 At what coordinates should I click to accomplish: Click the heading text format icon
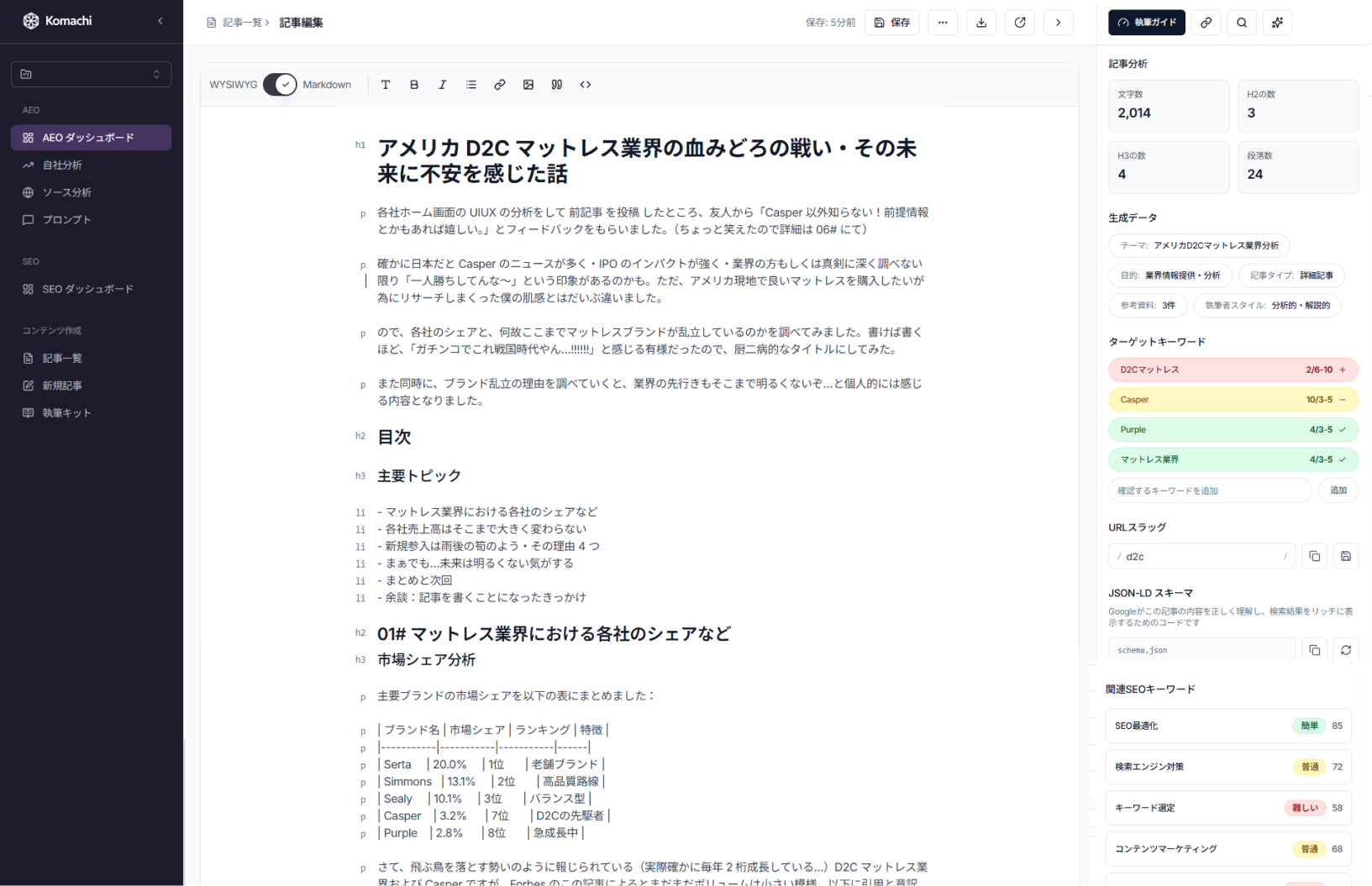click(x=386, y=85)
